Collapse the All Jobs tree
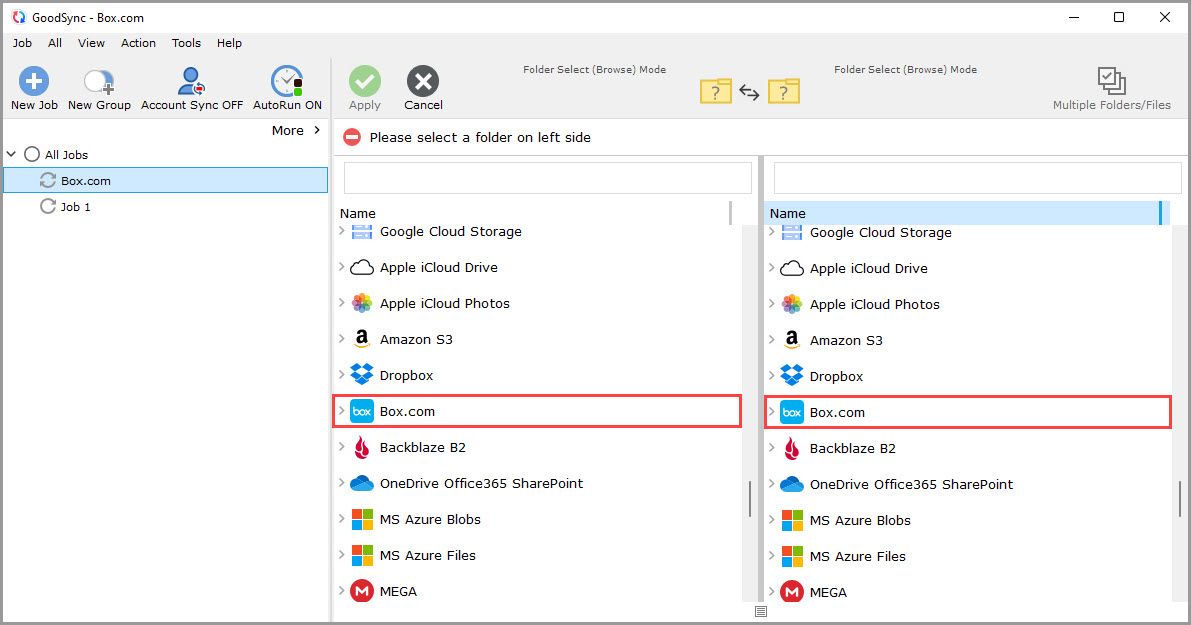Viewport: 1191px width, 625px height. coord(11,154)
